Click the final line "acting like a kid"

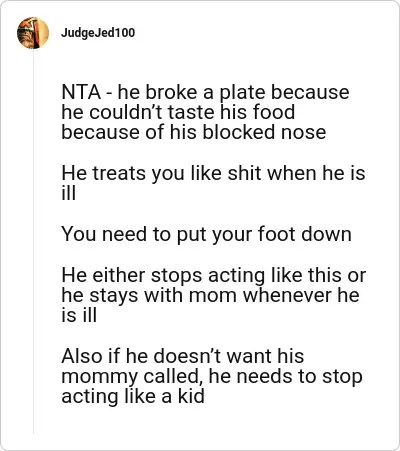(133, 397)
